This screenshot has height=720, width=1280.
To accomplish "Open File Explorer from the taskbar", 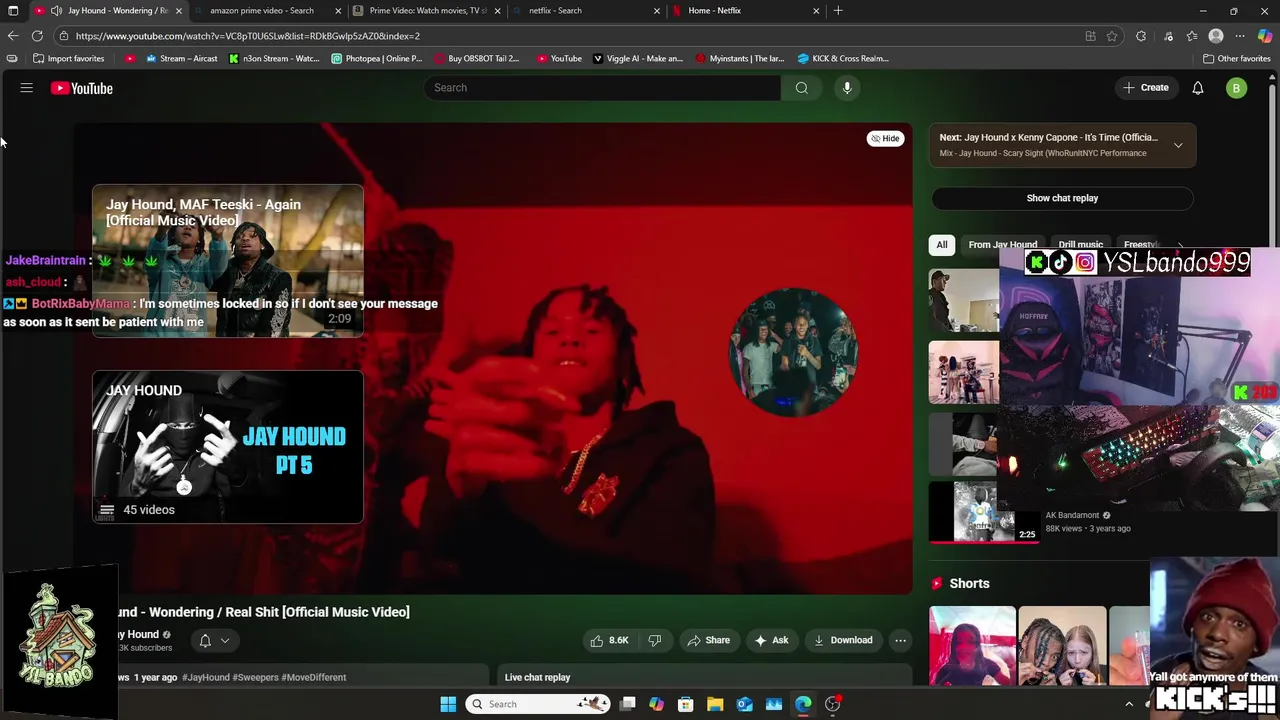I will [715, 704].
